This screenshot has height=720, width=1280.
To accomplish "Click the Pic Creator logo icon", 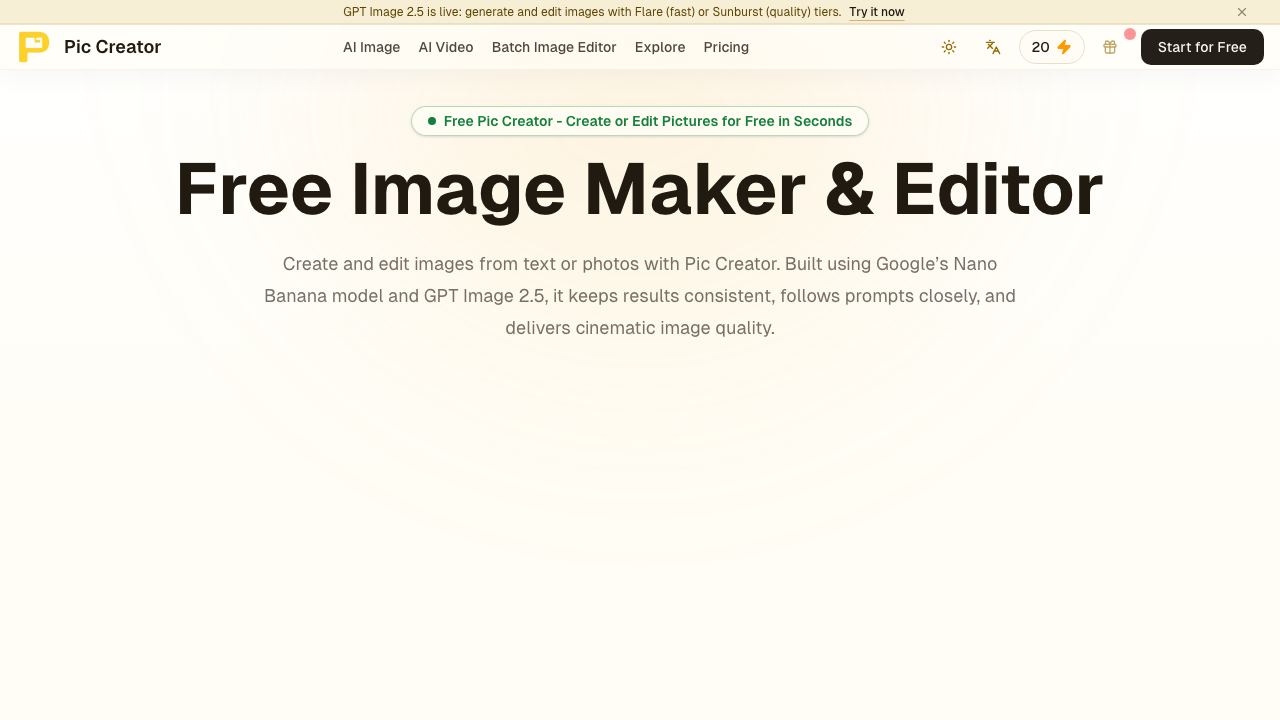I will coord(33,47).
